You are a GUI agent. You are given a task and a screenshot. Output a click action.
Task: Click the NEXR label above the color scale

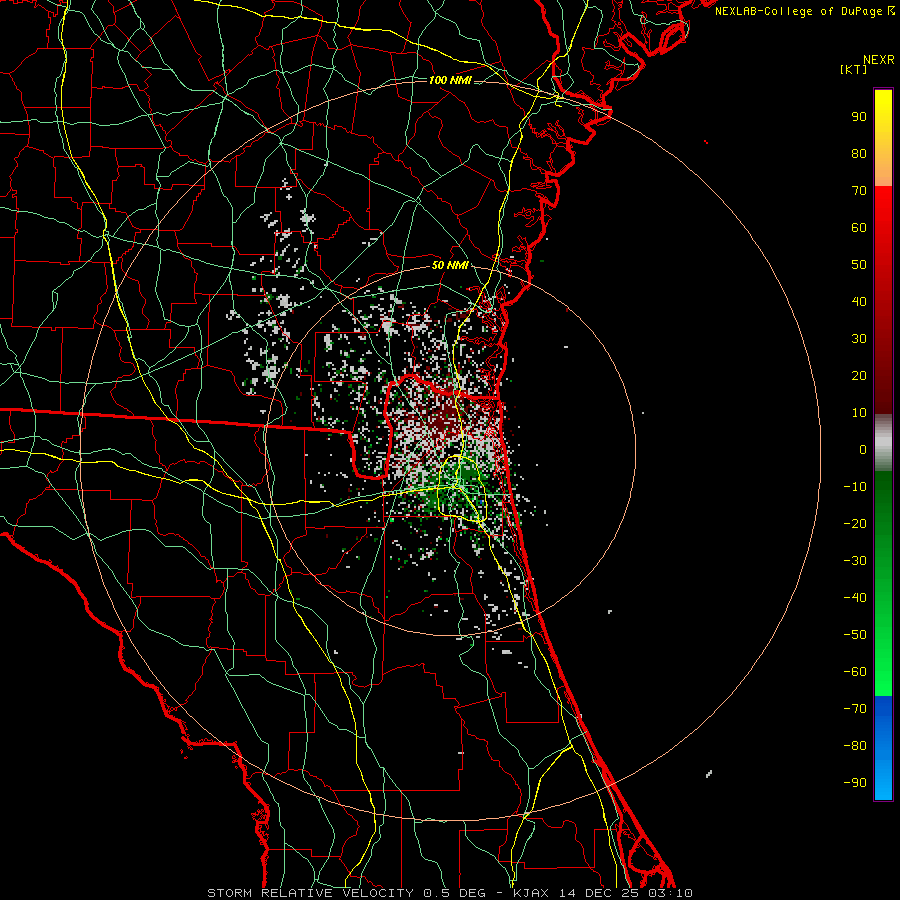[x=879, y=60]
